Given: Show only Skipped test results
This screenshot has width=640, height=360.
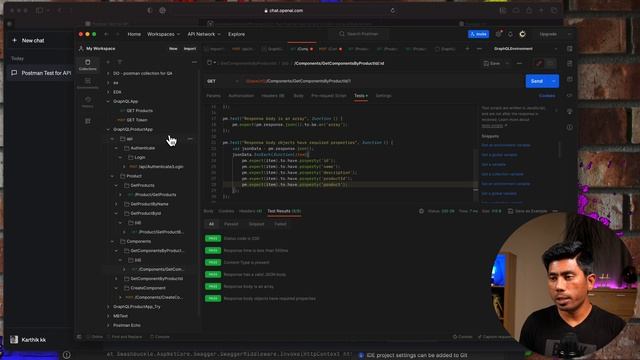Looking at the screenshot, I should coord(256,224).
